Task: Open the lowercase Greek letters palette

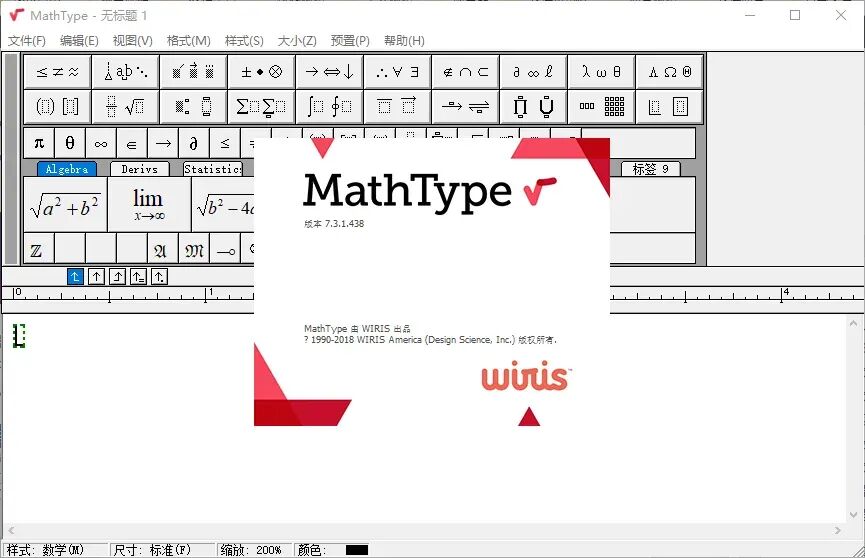Action: point(601,72)
